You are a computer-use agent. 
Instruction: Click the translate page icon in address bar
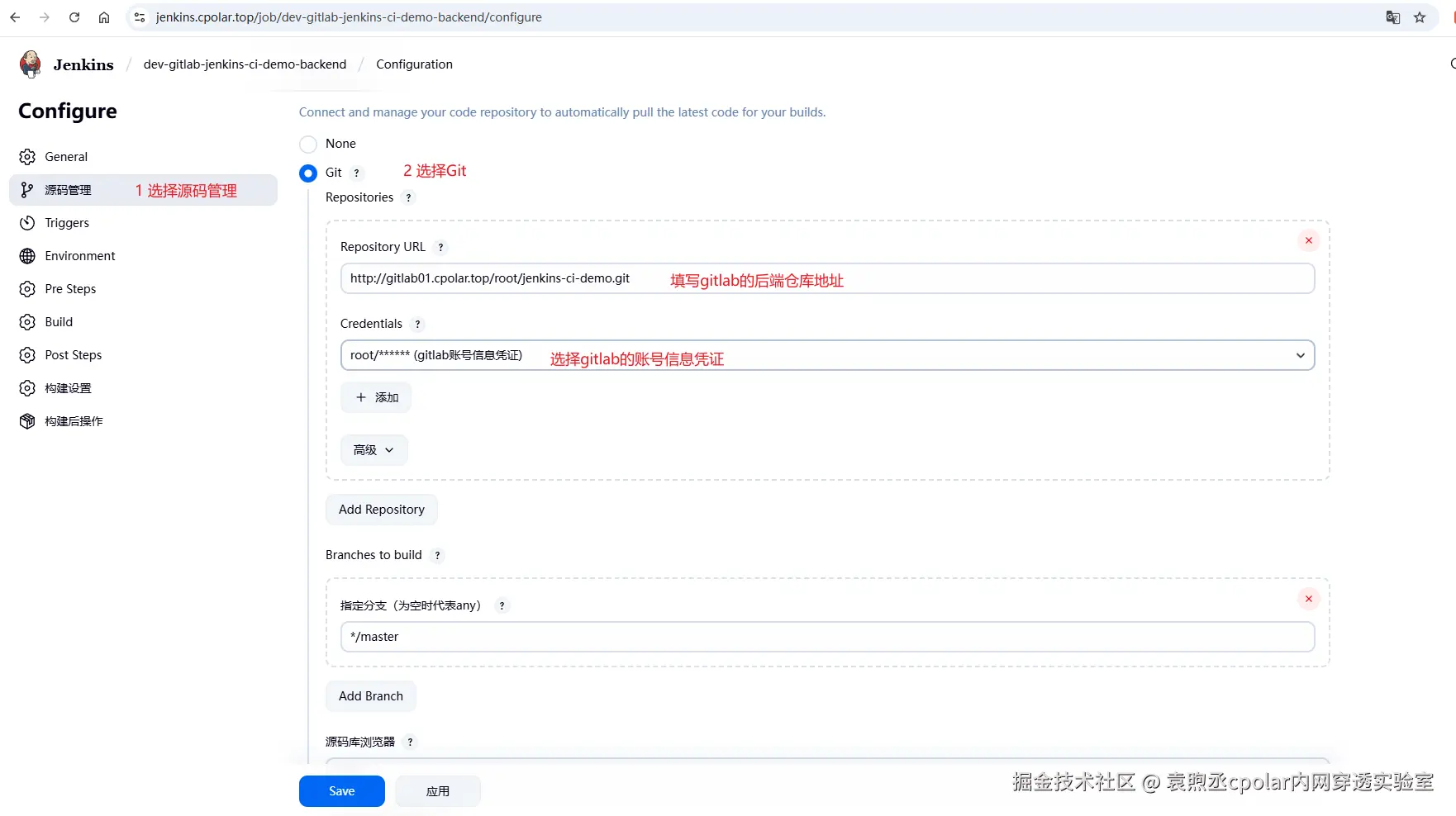click(1393, 17)
